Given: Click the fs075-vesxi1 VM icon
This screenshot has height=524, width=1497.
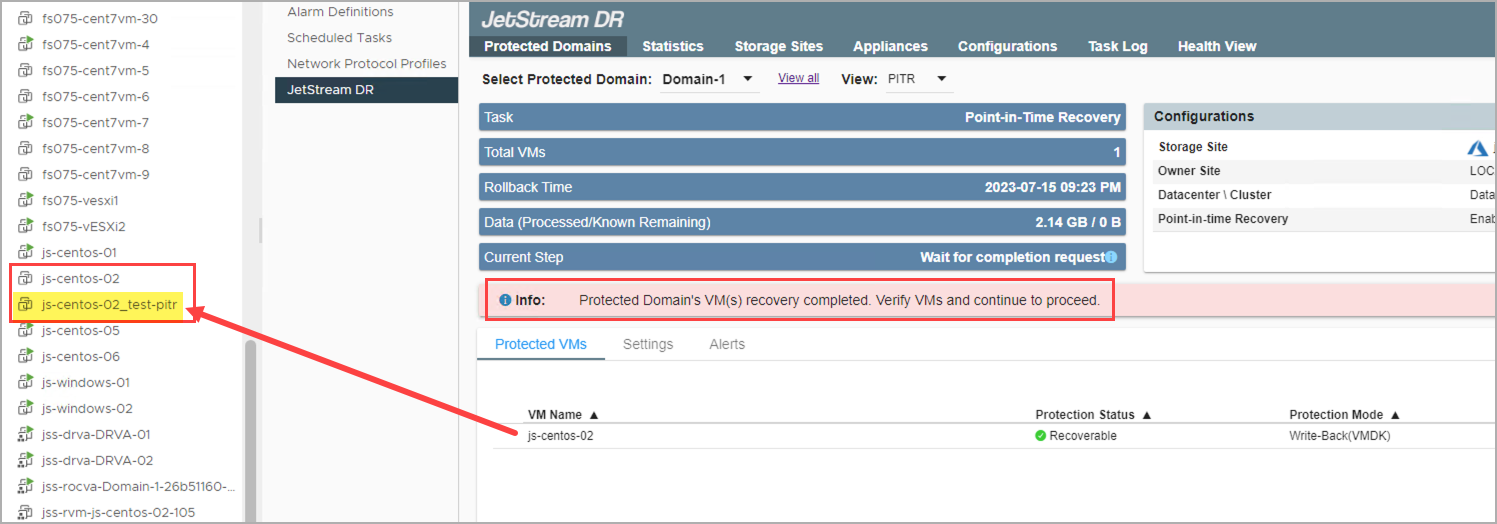Looking at the screenshot, I should pyautogui.click(x=26, y=201).
